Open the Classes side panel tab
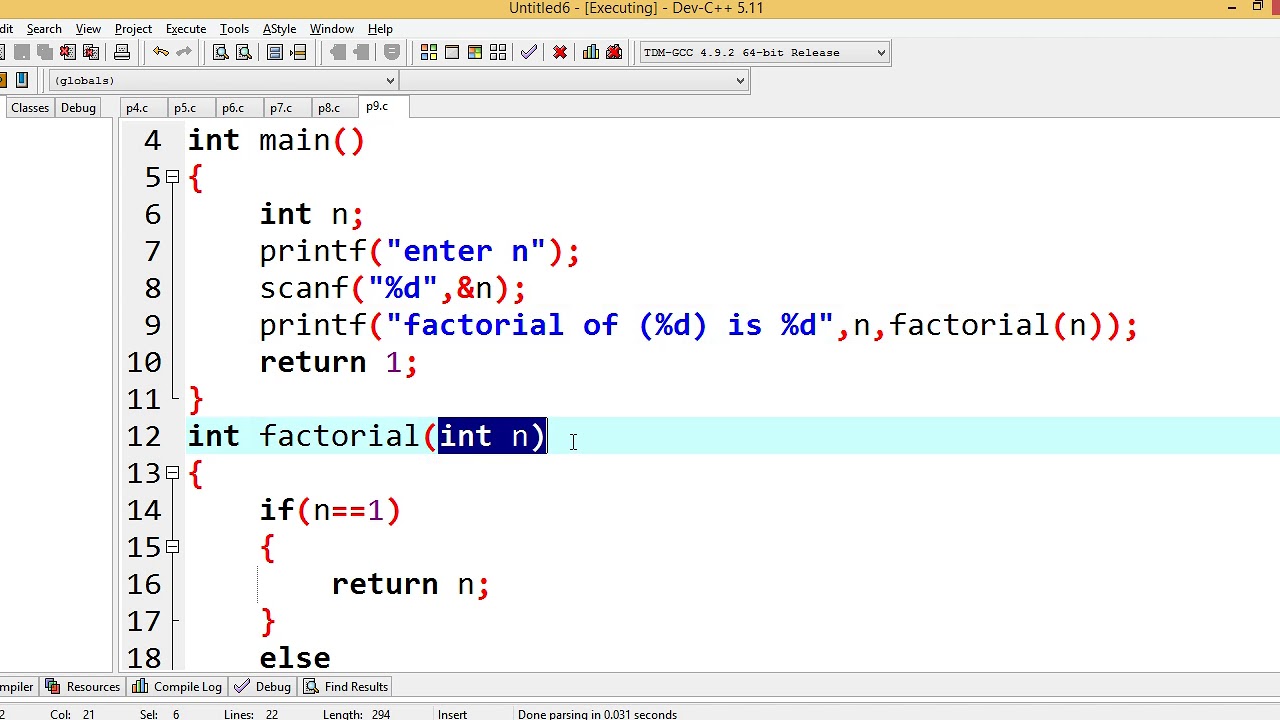This screenshot has width=1280, height=720. tap(30, 108)
